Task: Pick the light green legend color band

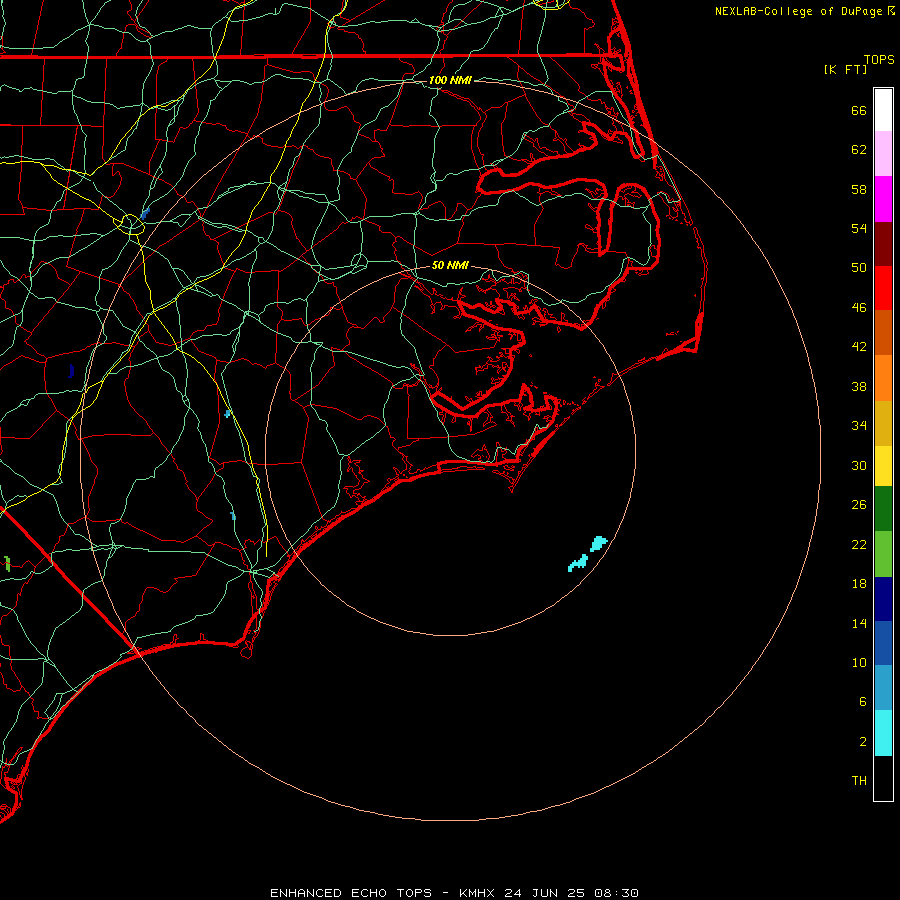Action: click(x=883, y=554)
